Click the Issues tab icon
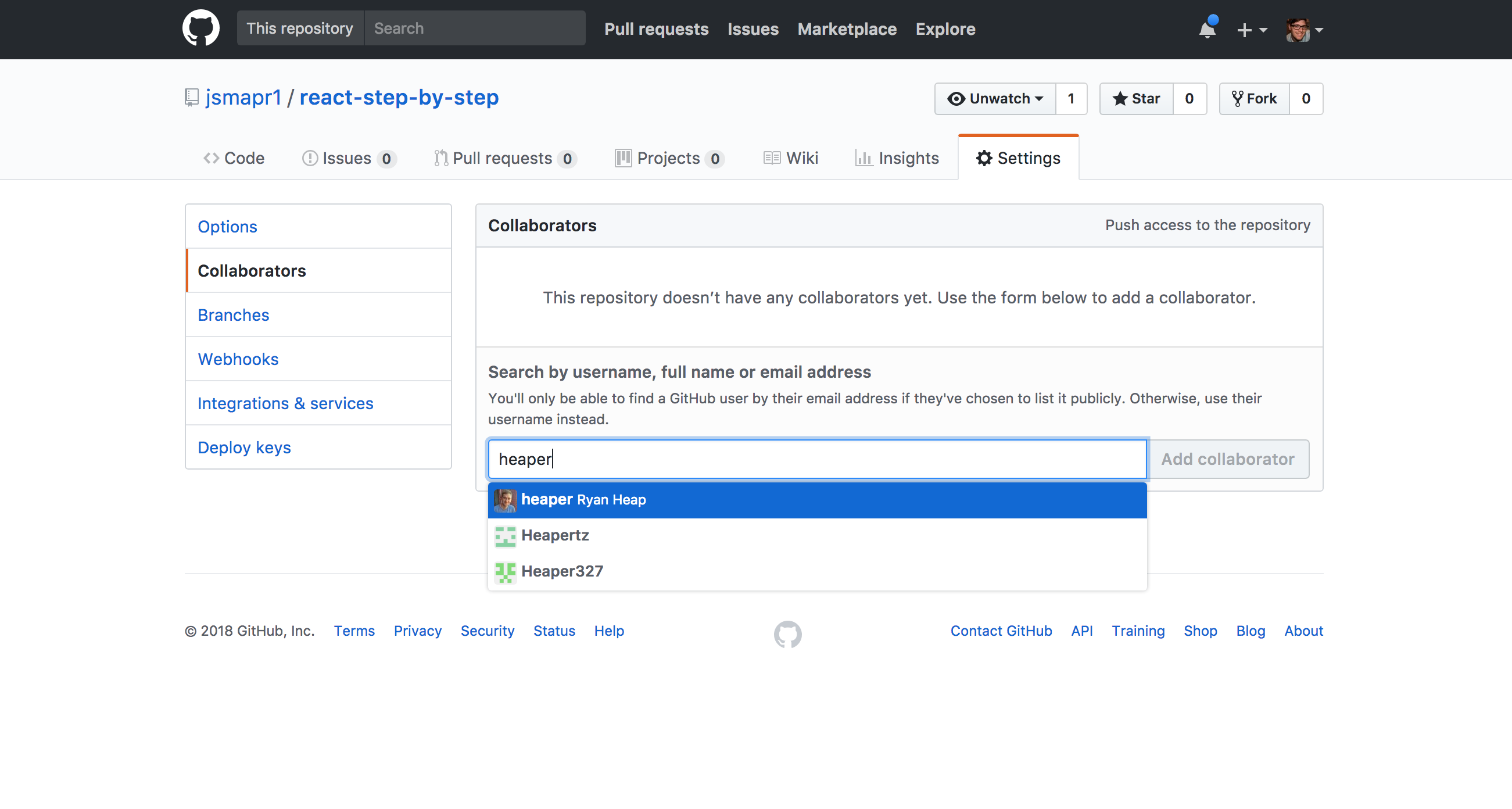Screen dimensions: 1512x809 (x=311, y=157)
